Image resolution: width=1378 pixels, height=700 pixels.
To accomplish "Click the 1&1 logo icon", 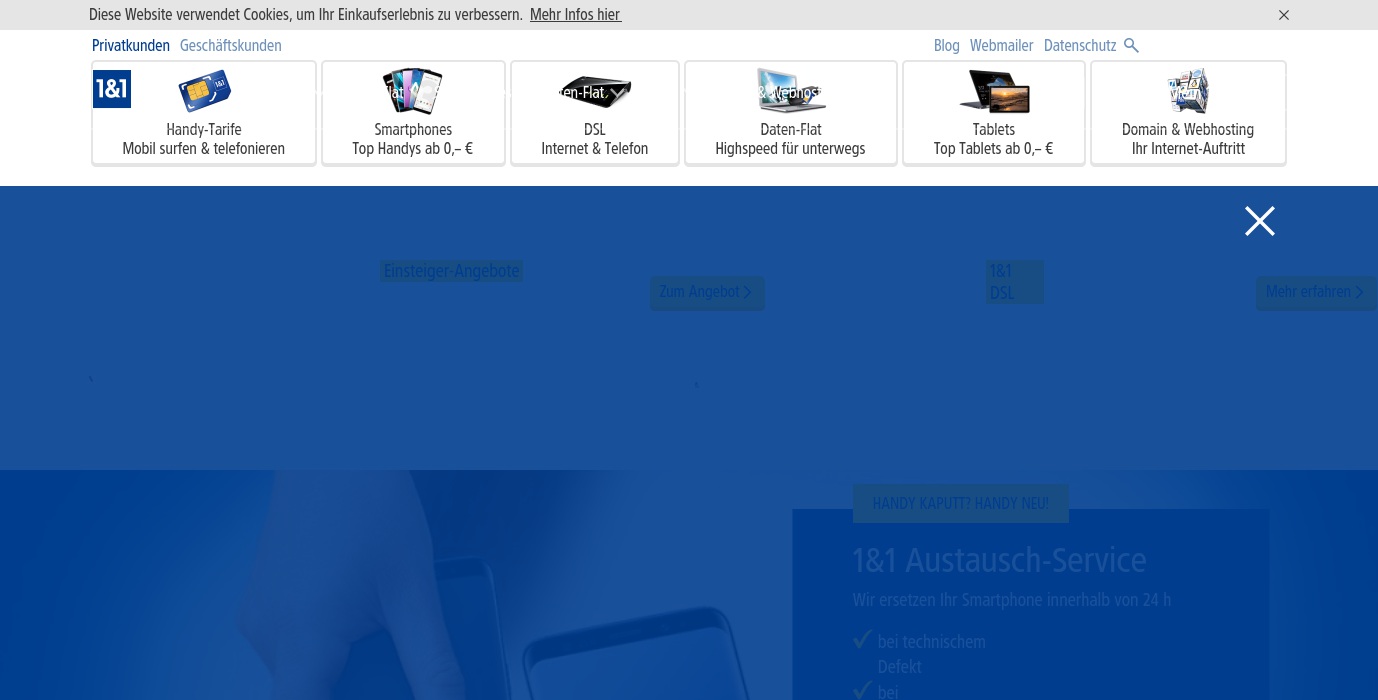I will tap(112, 89).
